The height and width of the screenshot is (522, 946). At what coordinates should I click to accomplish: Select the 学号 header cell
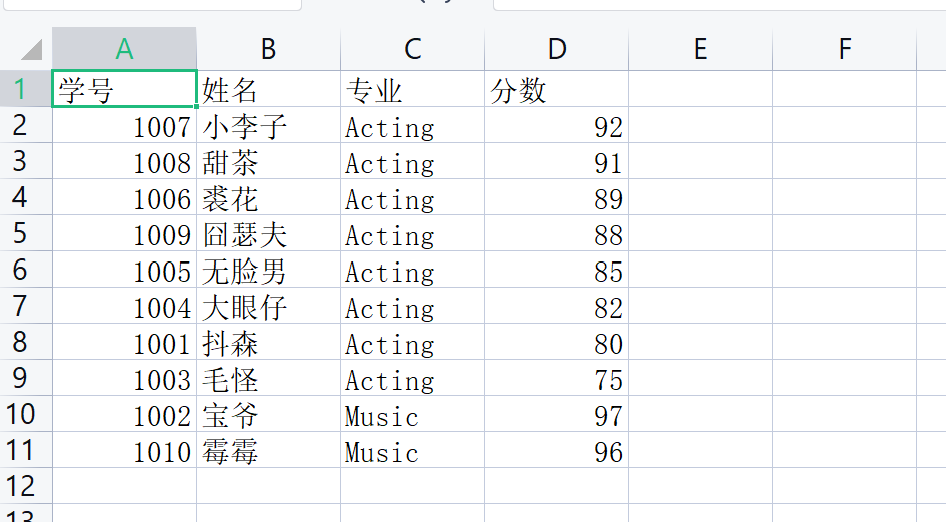click(x=124, y=90)
